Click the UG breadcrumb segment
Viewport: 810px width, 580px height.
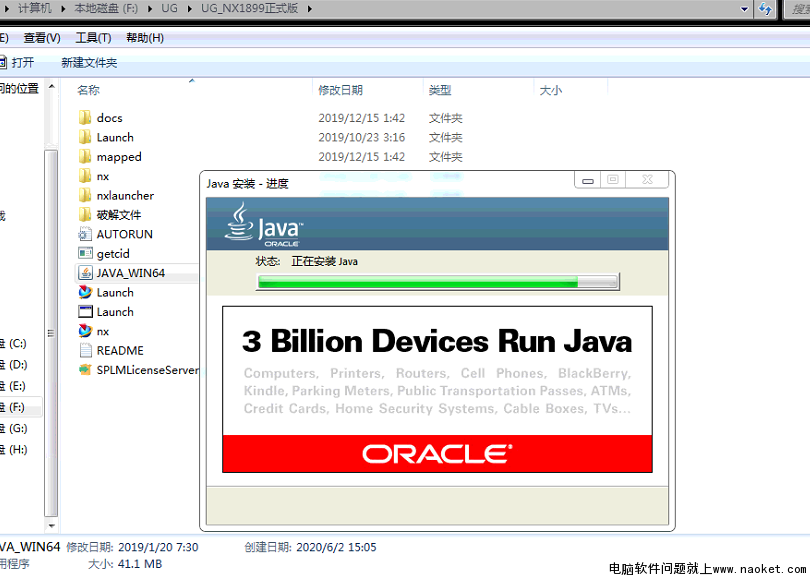(169, 9)
